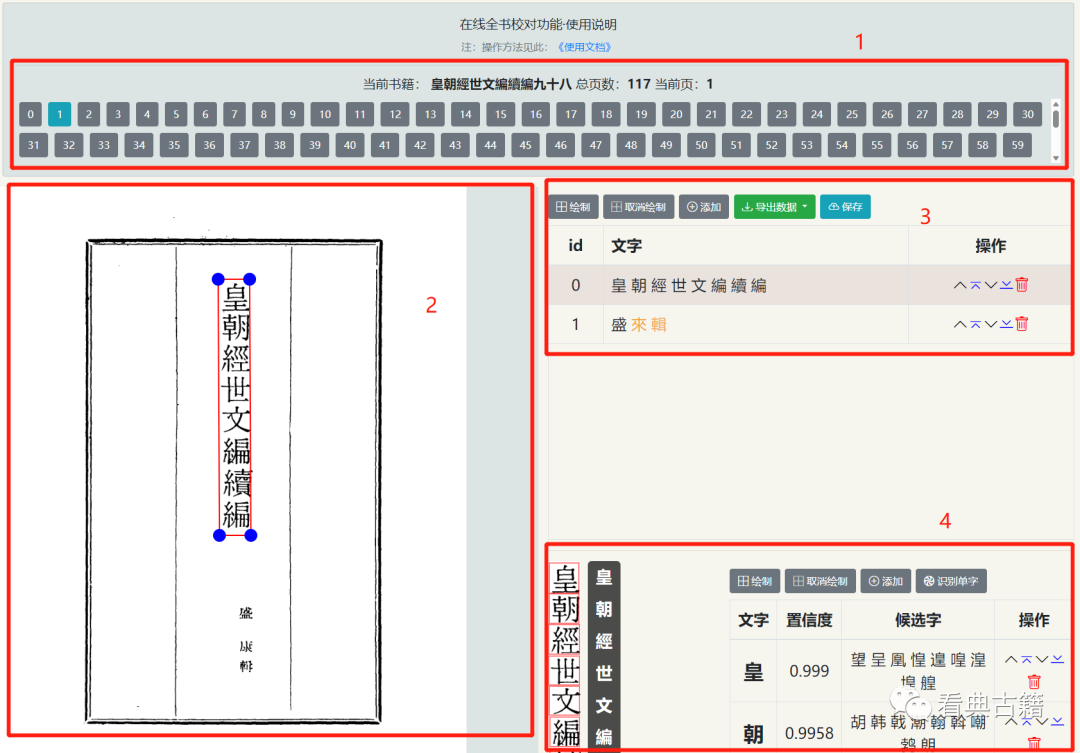The image size is (1080, 753).
Task: Switch to page 59
Action: [1018, 146]
